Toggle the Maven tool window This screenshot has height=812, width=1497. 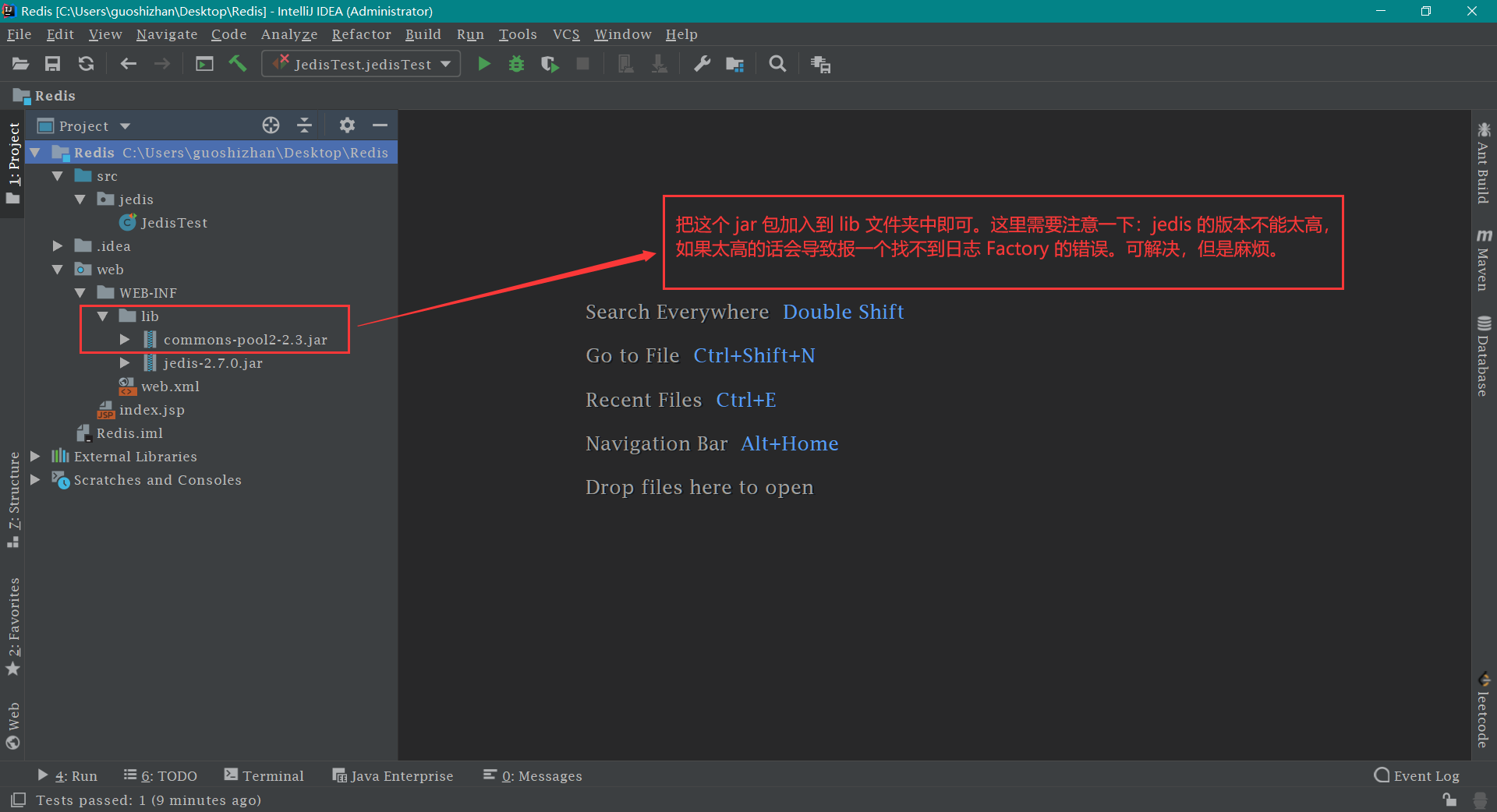point(1483,260)
